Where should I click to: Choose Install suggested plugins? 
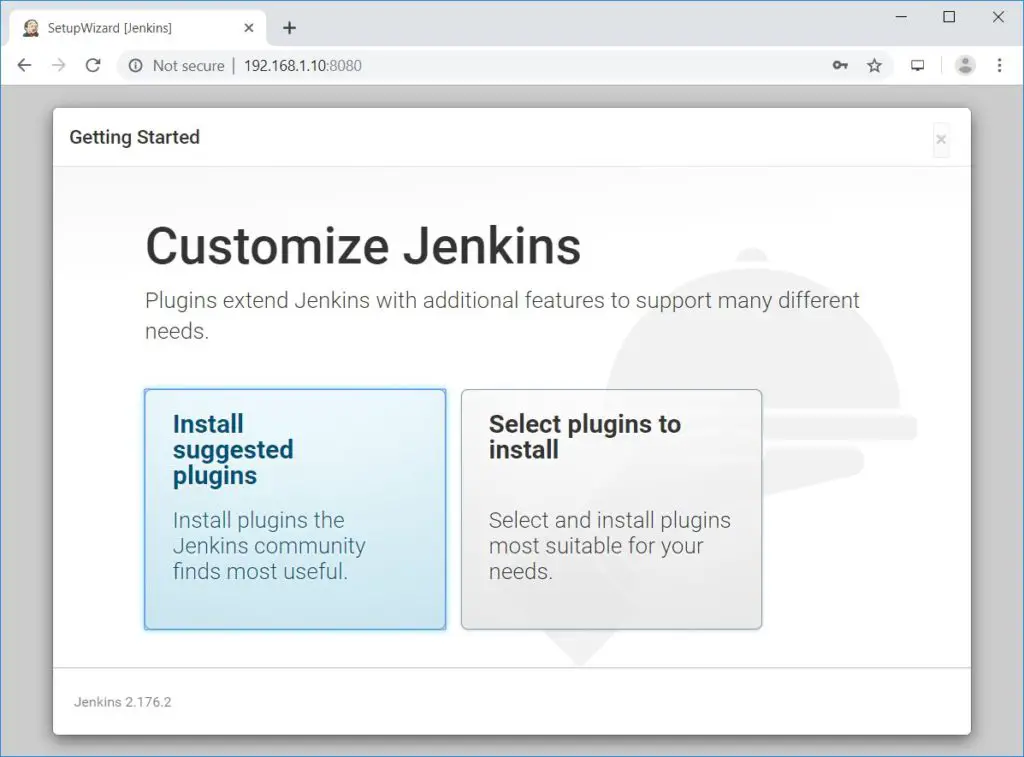point(295,509)
